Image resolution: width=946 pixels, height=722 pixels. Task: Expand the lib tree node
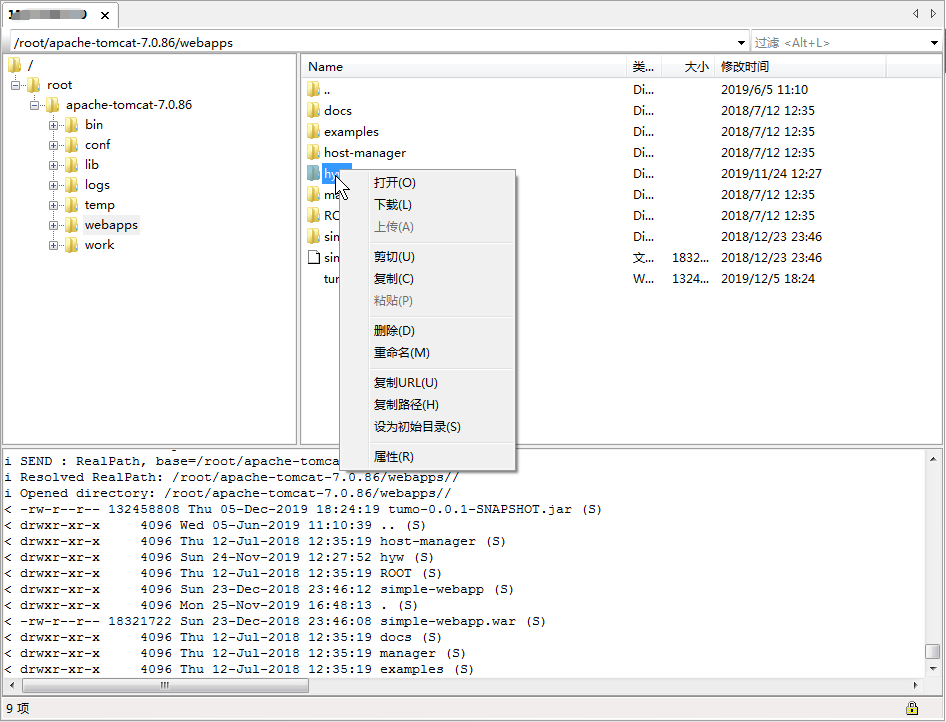(53, 165)
